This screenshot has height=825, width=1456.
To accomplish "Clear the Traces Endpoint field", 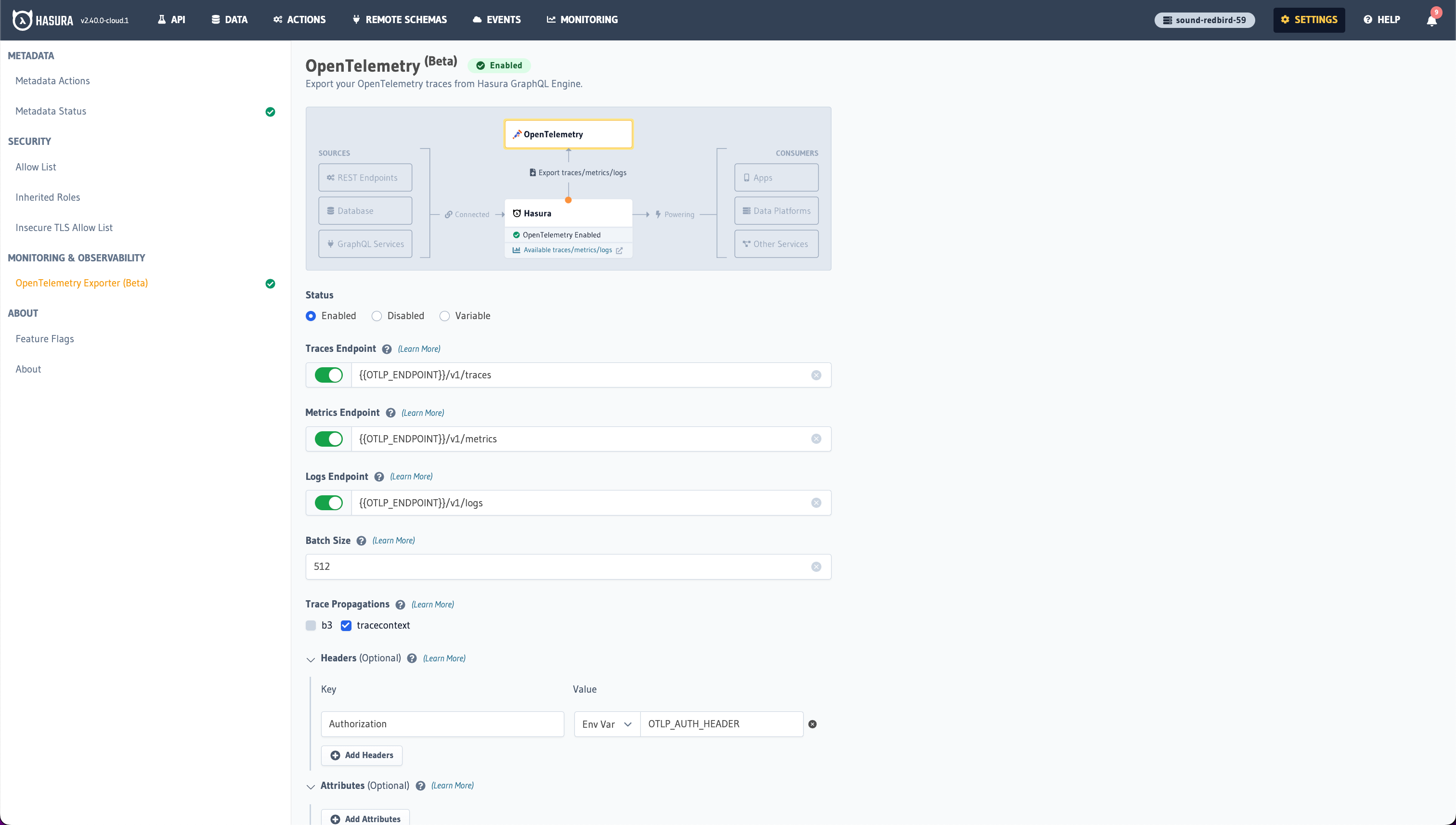I will click(816, 375).
